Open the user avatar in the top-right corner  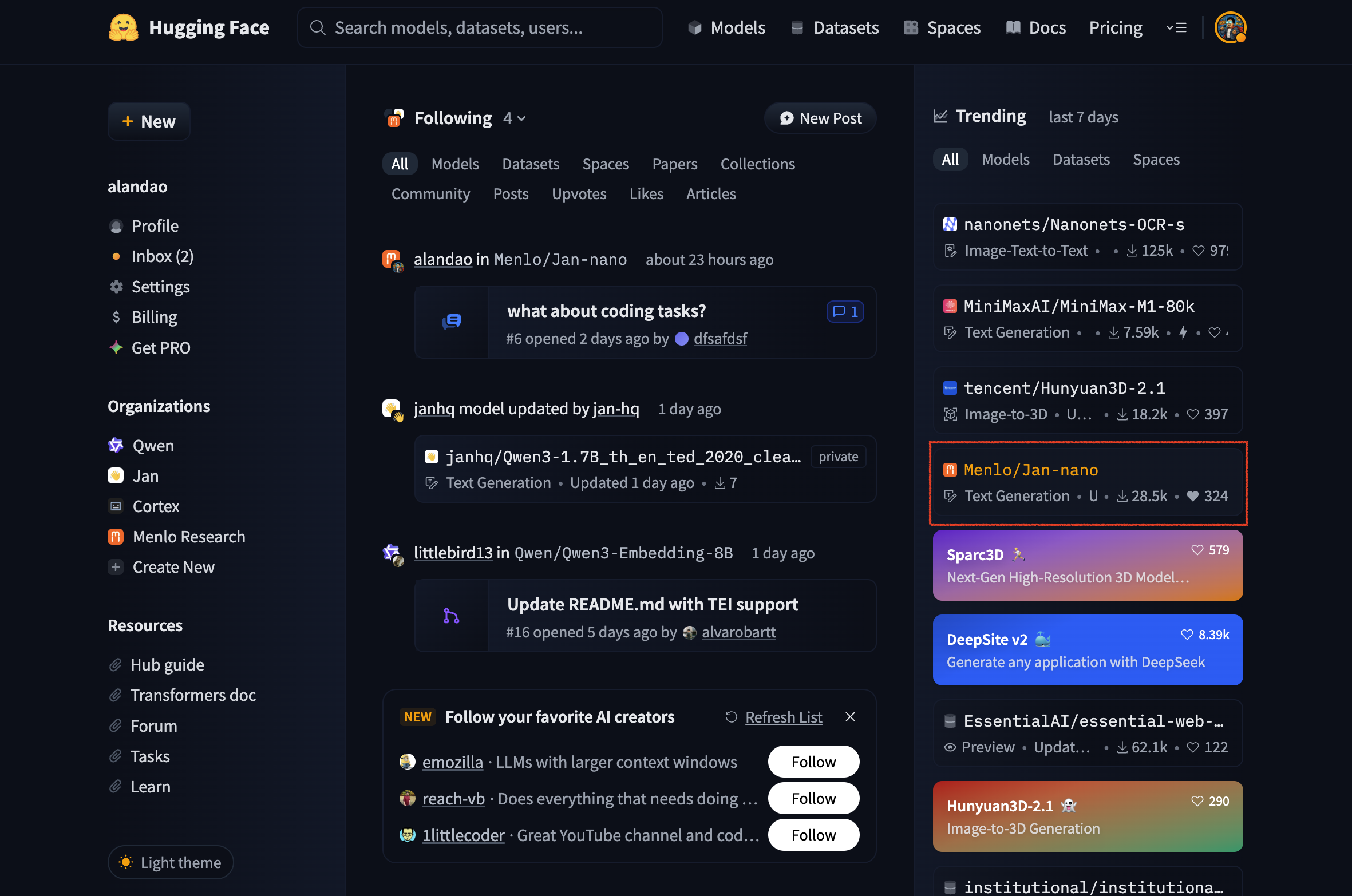(1230, 27)
